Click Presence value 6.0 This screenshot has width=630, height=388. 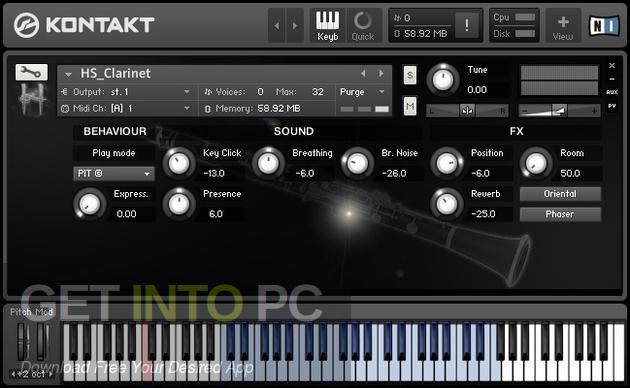pyautogui.click(x=216, y=214)
